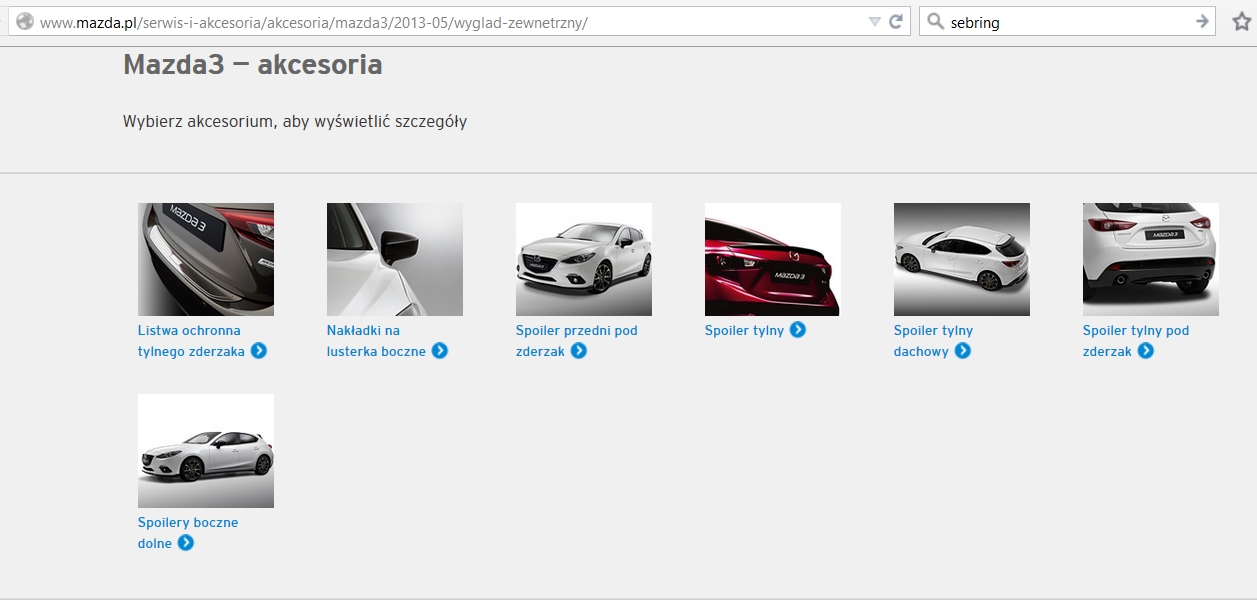
Task: Click the Spoilery boczne dolne car photo
Action: 206,450
